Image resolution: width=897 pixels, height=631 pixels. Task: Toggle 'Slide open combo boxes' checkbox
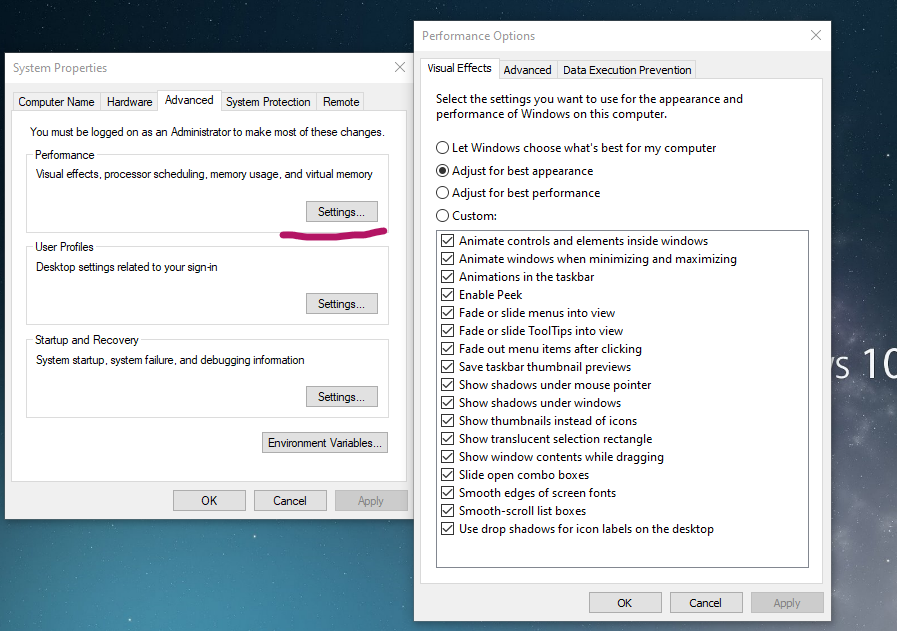[447, 475]
